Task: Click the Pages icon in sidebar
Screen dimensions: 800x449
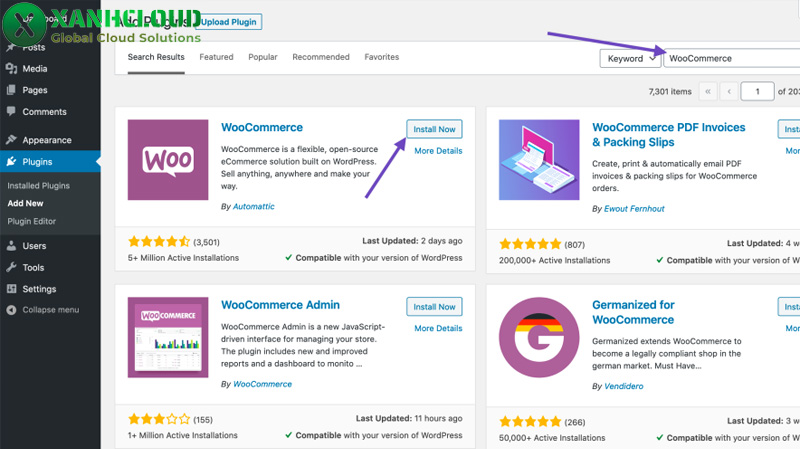Action: pos(11,90)
